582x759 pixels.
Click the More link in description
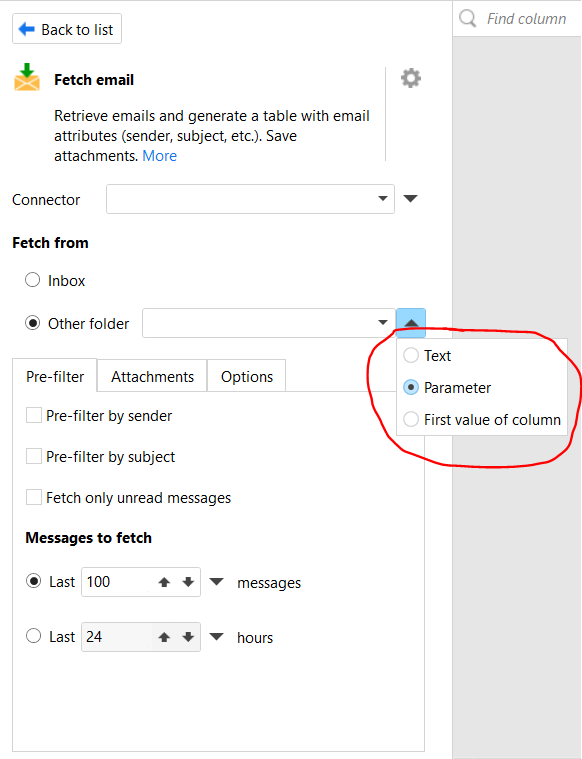tap(160, 156)
